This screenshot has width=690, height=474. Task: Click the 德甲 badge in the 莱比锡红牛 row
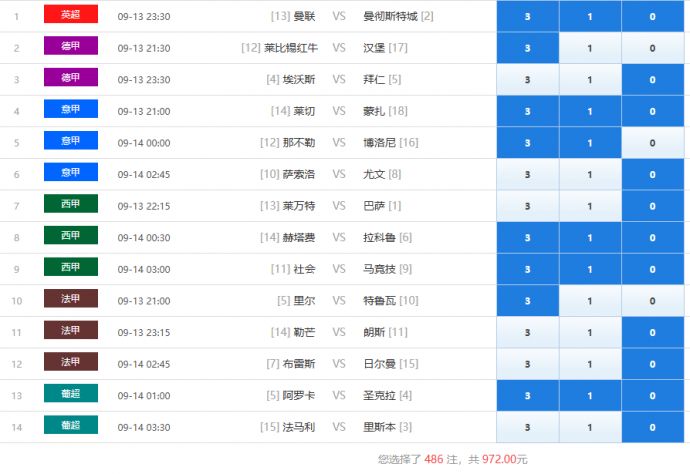click(71, 46)
